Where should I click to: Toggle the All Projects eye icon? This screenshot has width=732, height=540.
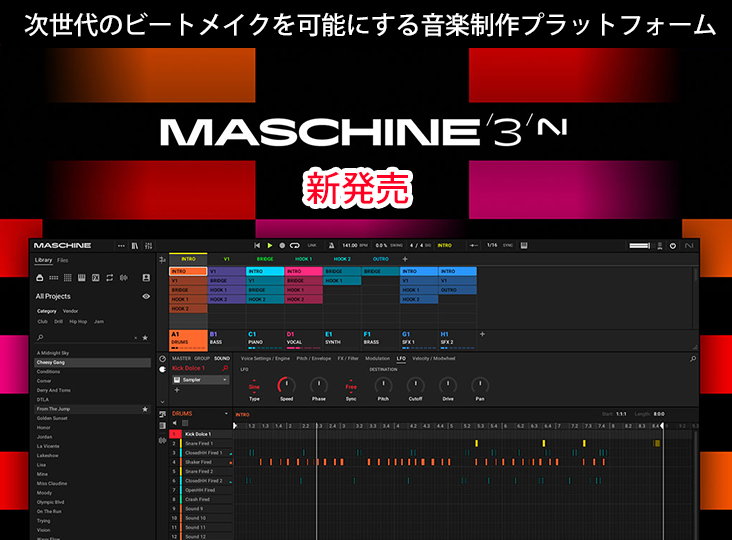[146, 296]
